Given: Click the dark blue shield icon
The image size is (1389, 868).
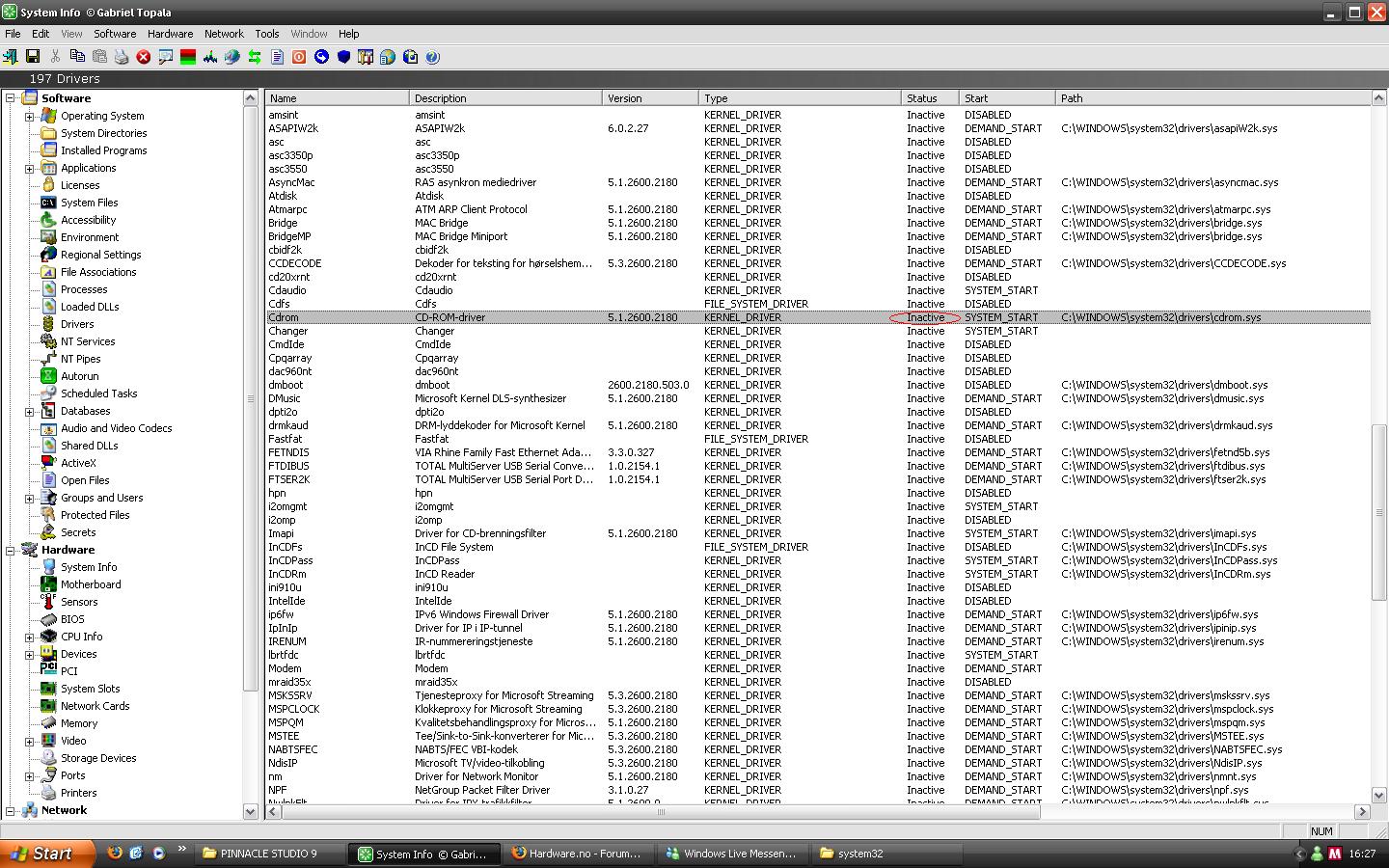Looking at the screenshot, I should [x=343, y=57].
